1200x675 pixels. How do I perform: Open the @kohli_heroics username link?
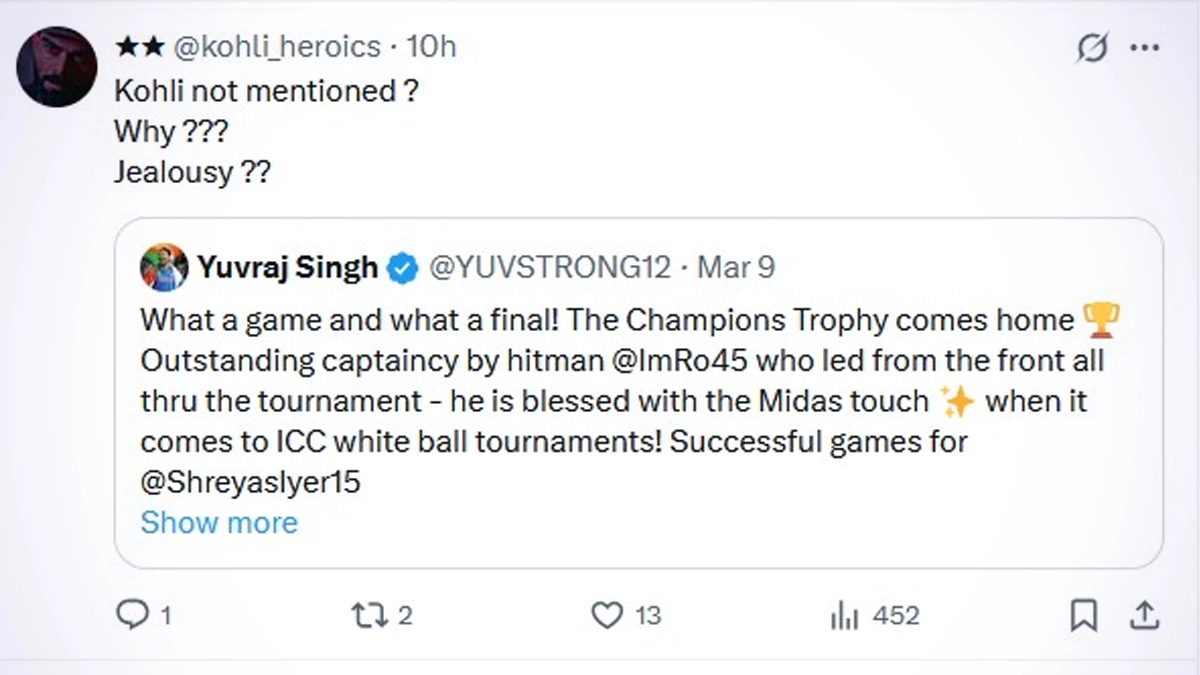[x=277, y=47]
